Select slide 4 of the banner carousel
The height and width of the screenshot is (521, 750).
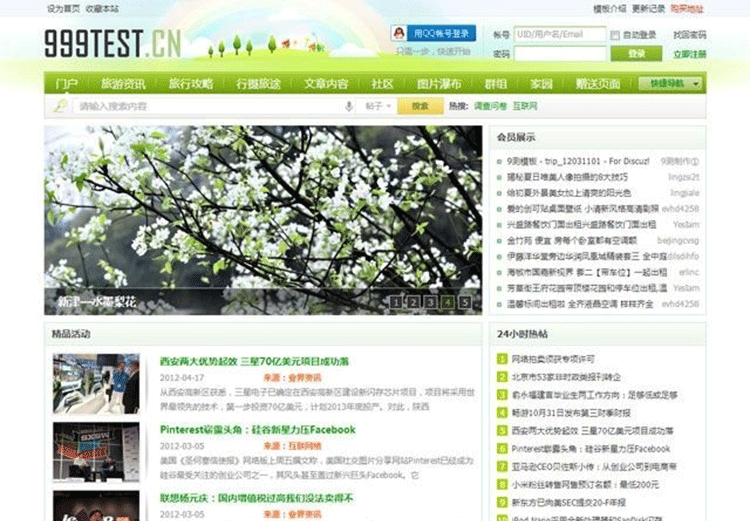[447, 302]
